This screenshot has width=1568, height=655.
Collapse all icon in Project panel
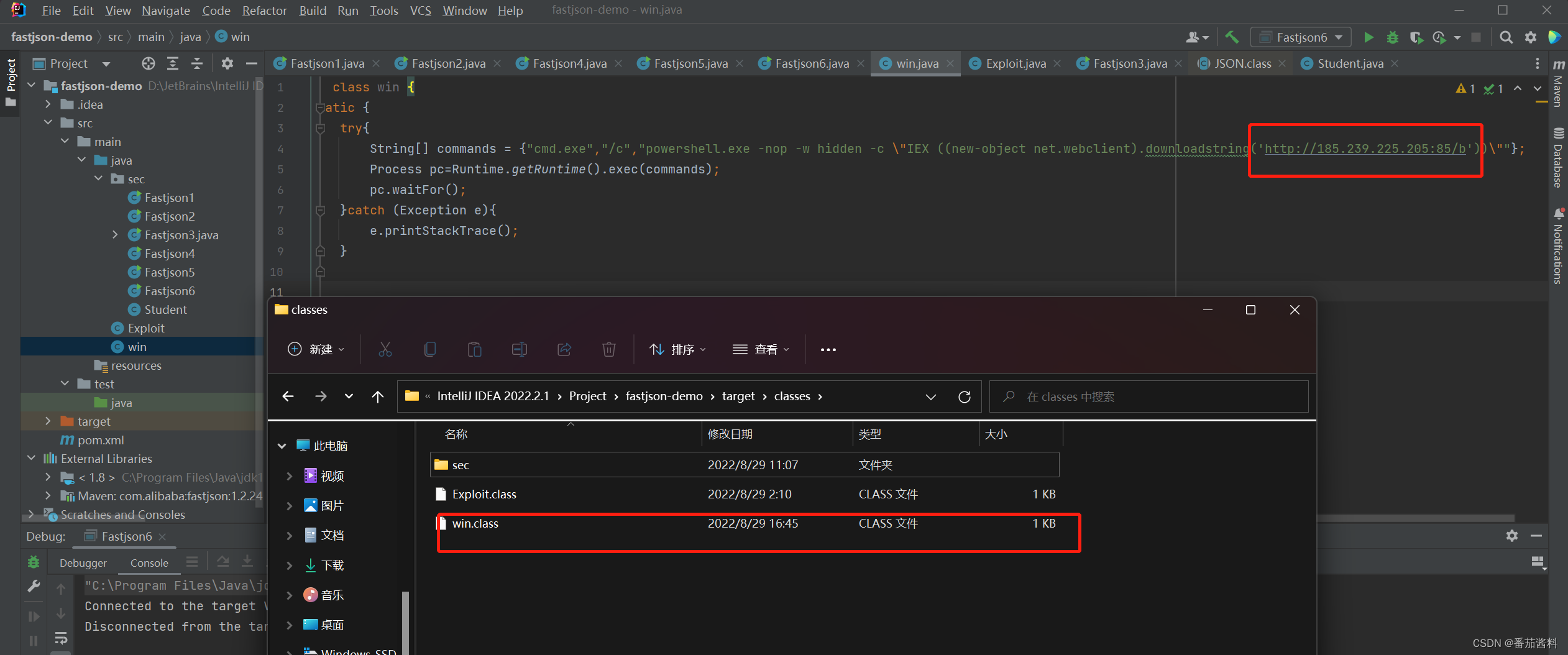tap(196, 63)
